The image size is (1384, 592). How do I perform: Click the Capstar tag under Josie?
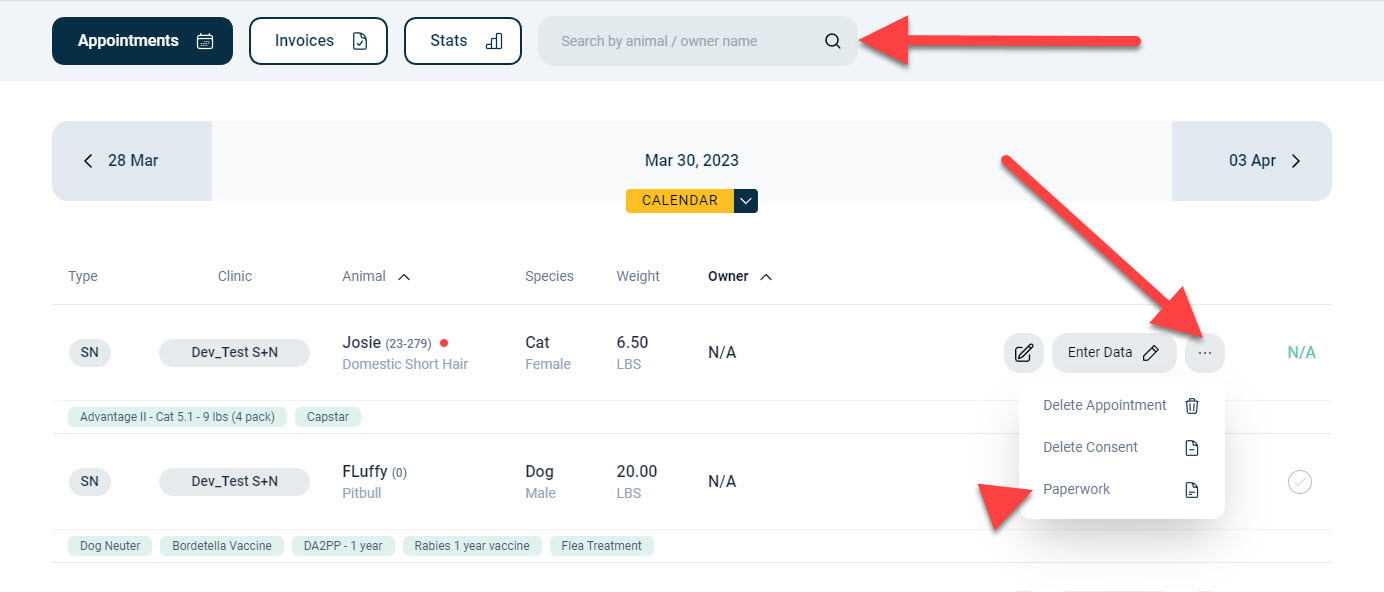[328, 417]
